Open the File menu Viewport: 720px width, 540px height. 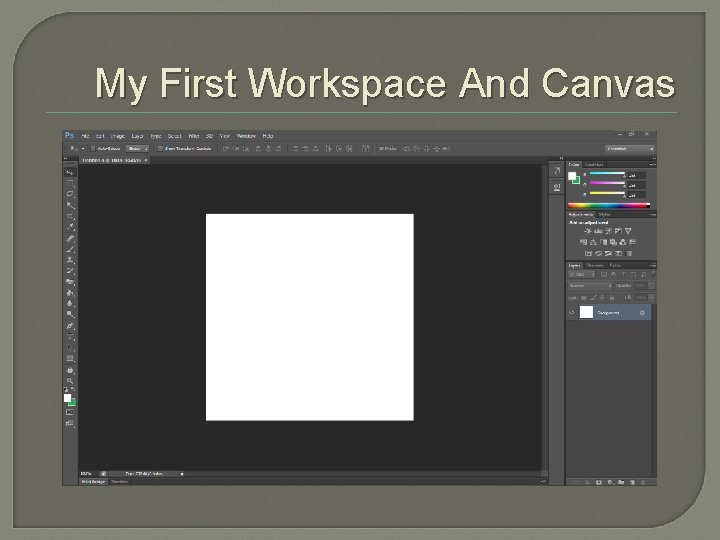(85, 136)
